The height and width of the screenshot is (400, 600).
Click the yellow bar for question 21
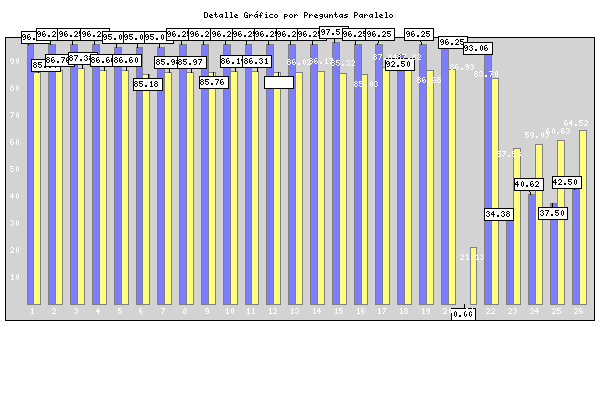coord(473,276)
